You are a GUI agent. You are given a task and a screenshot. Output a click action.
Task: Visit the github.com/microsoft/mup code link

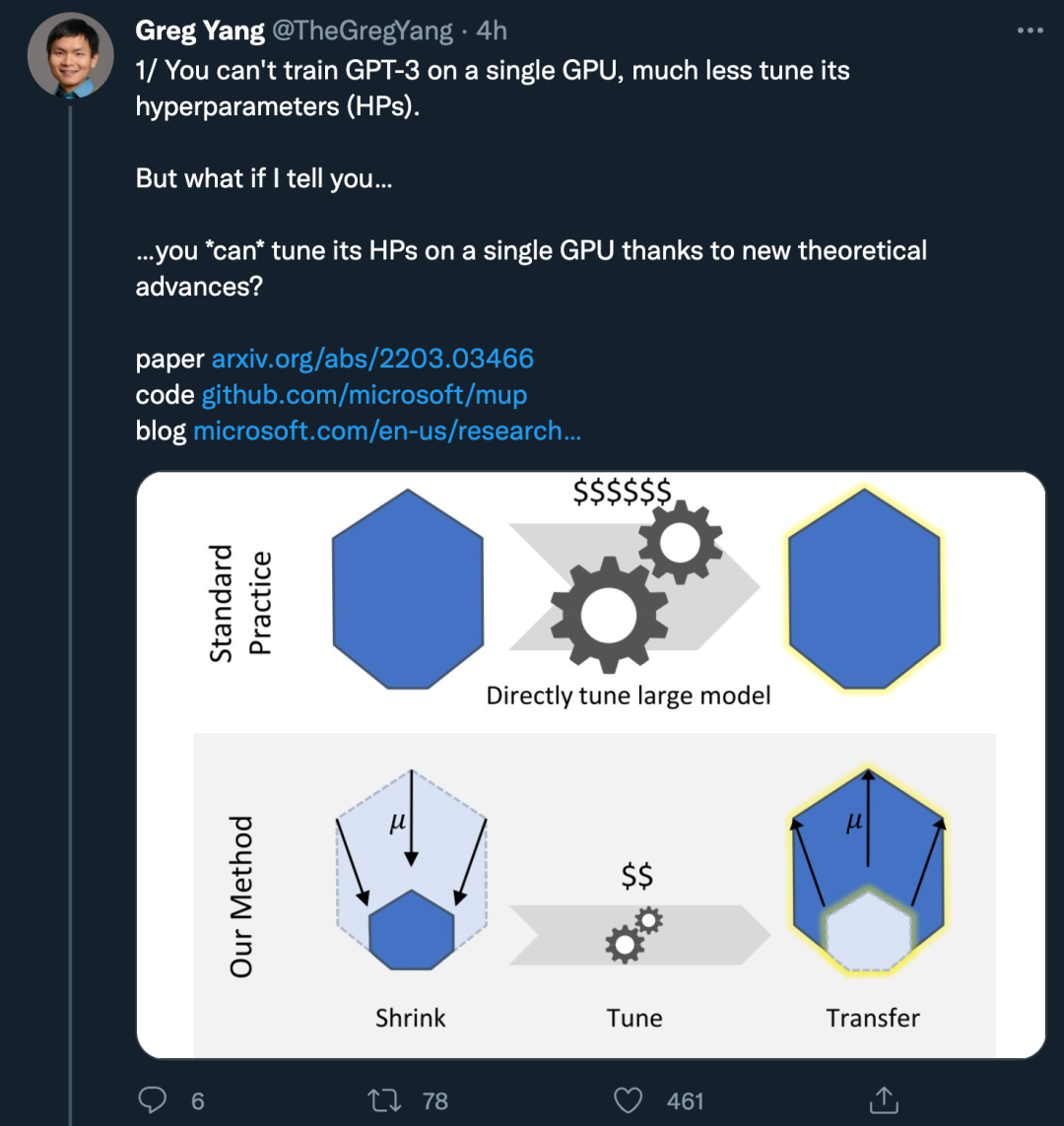click(x=364, y=395)
